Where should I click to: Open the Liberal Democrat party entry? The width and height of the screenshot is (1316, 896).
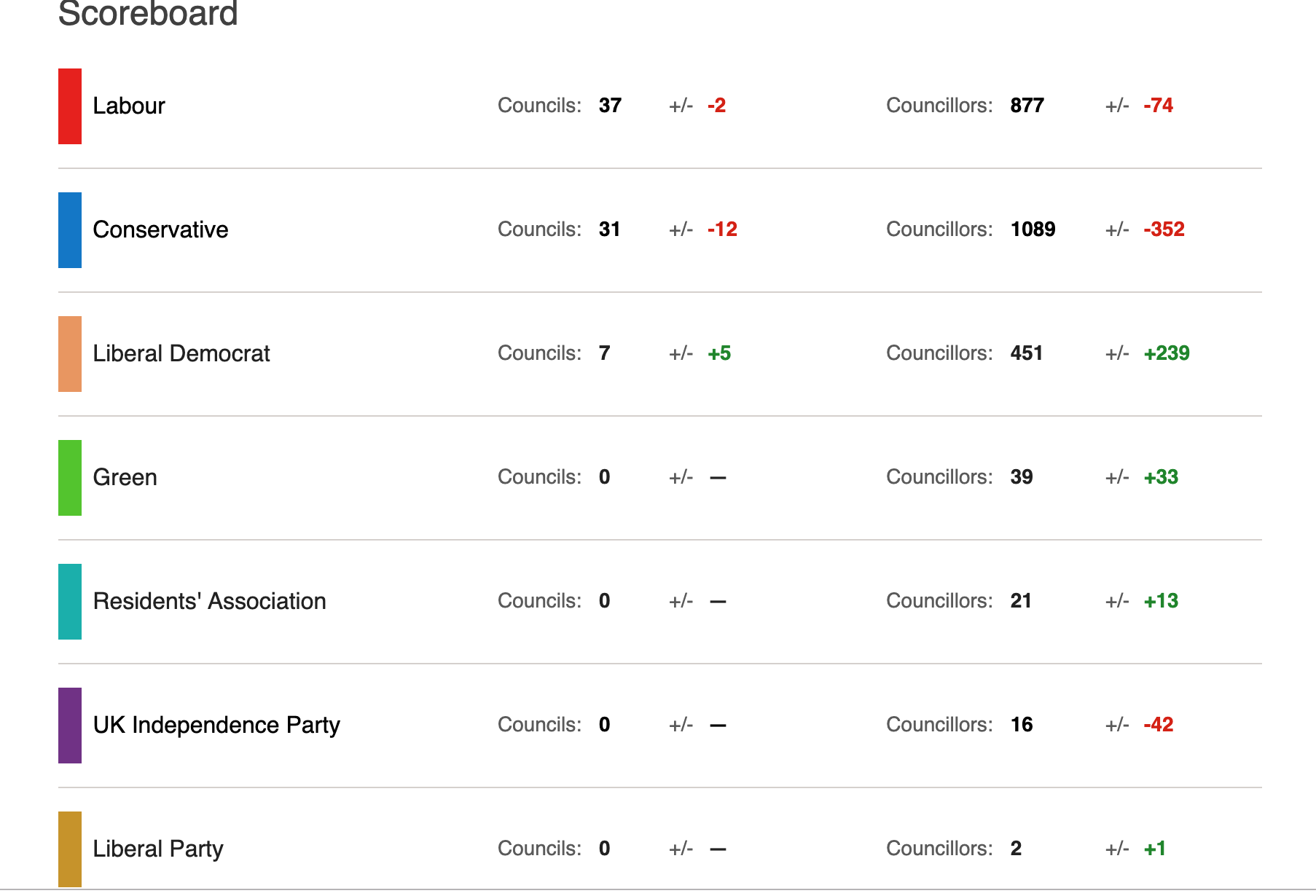pos(181,354)
